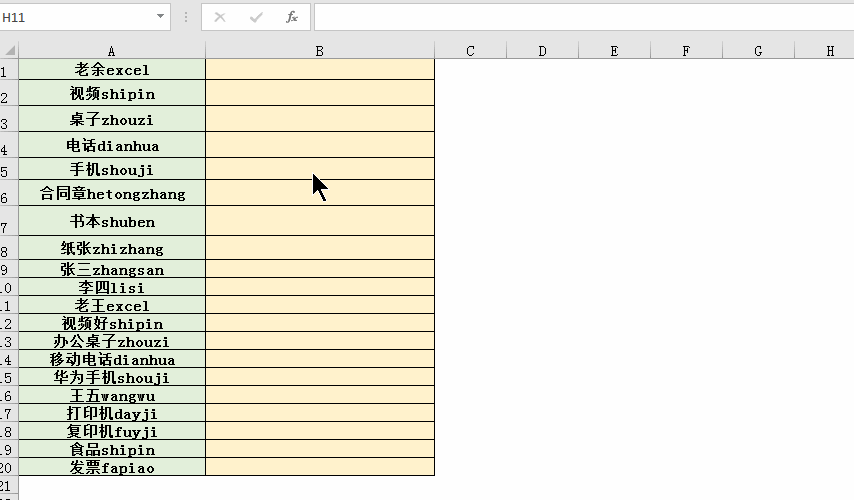Select column B header
Image resolution: width=854 pixels, height=500 pixels.
coord(320,51)
